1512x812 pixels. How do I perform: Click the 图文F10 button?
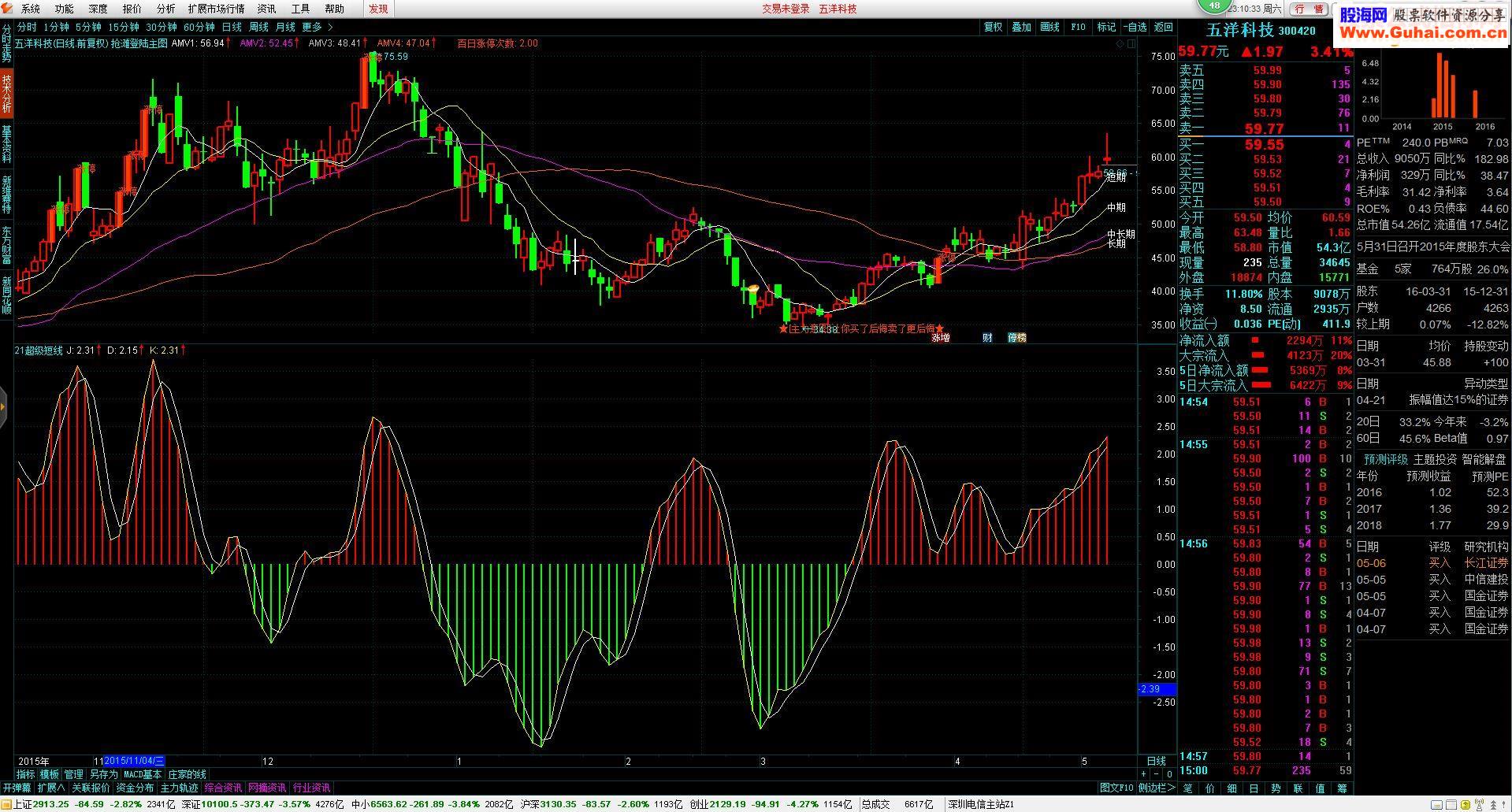coord(1116,788)
